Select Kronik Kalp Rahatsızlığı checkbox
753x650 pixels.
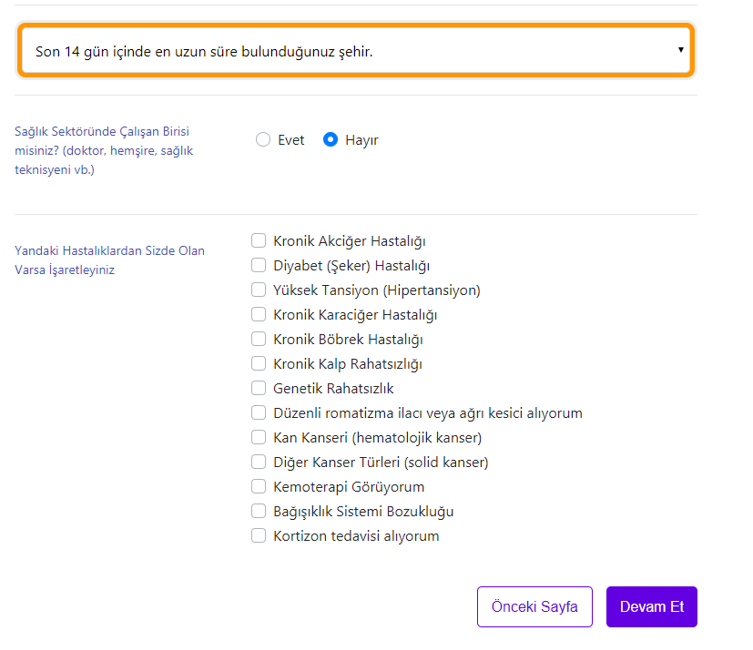pos(259,364)
